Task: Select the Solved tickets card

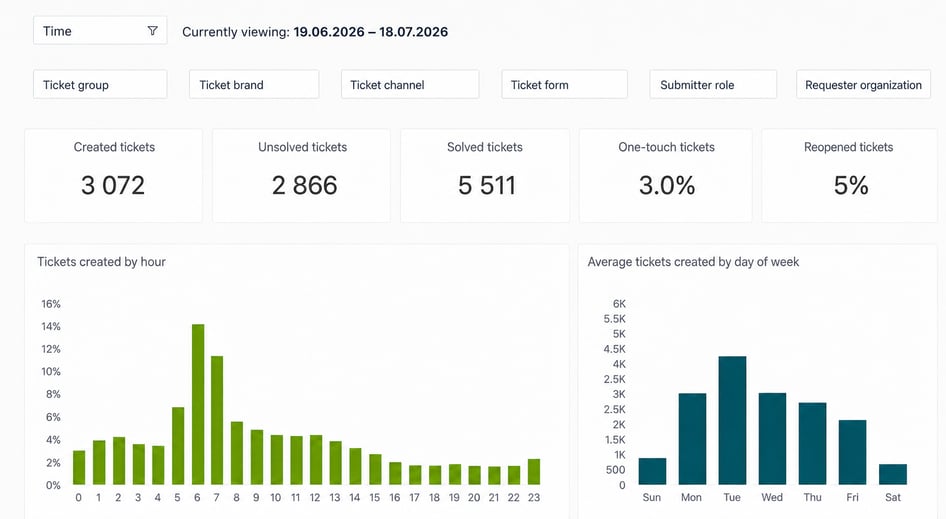Action: pyautogui.click(x=485, y=175)
